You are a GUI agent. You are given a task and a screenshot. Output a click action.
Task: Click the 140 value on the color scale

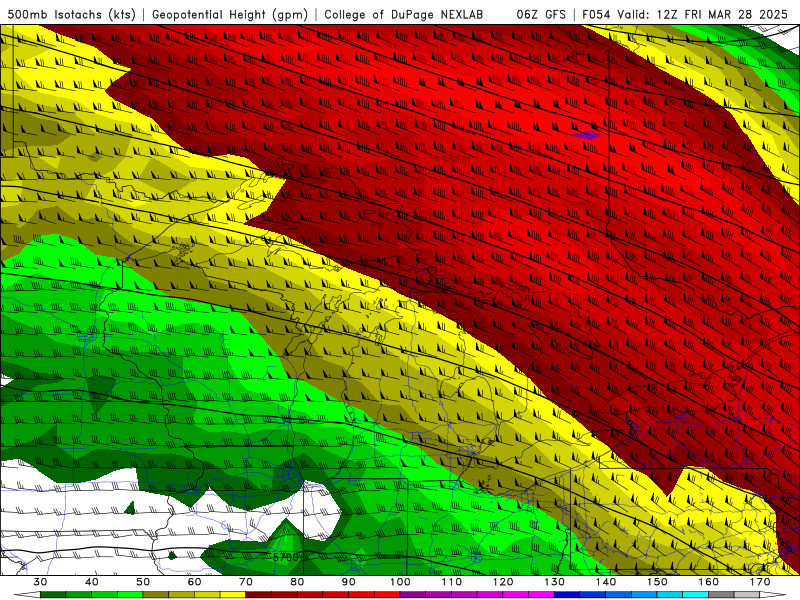click(x=606, y=582)
